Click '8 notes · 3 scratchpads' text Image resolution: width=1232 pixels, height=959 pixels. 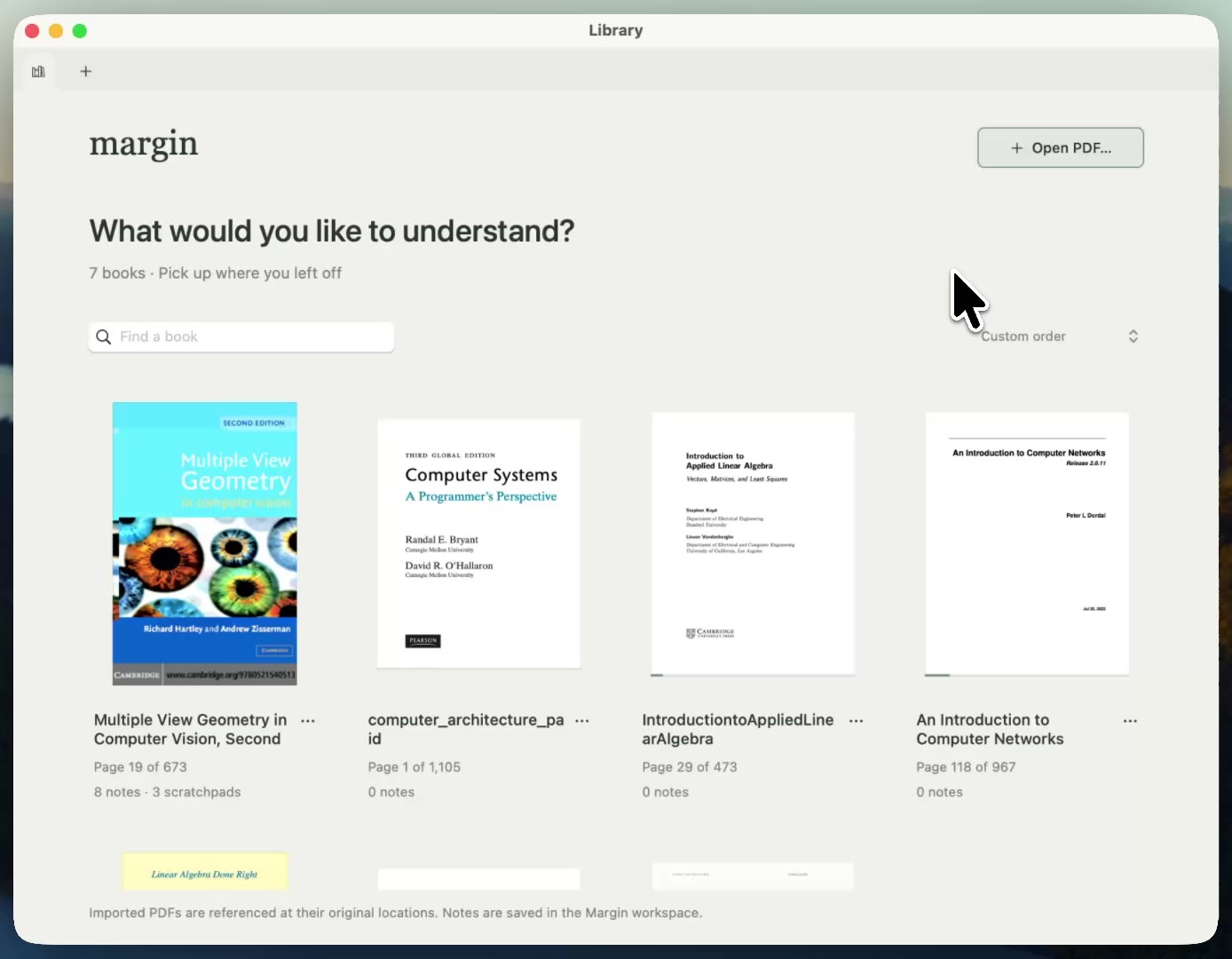168,792
